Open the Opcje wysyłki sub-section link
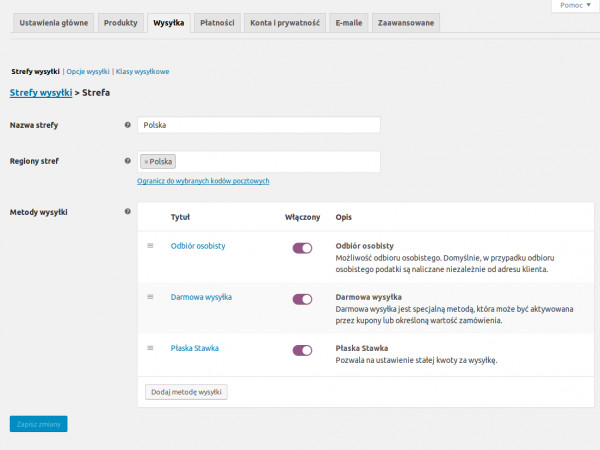This screenshot has width=600, height=450. tap(88, 72)
